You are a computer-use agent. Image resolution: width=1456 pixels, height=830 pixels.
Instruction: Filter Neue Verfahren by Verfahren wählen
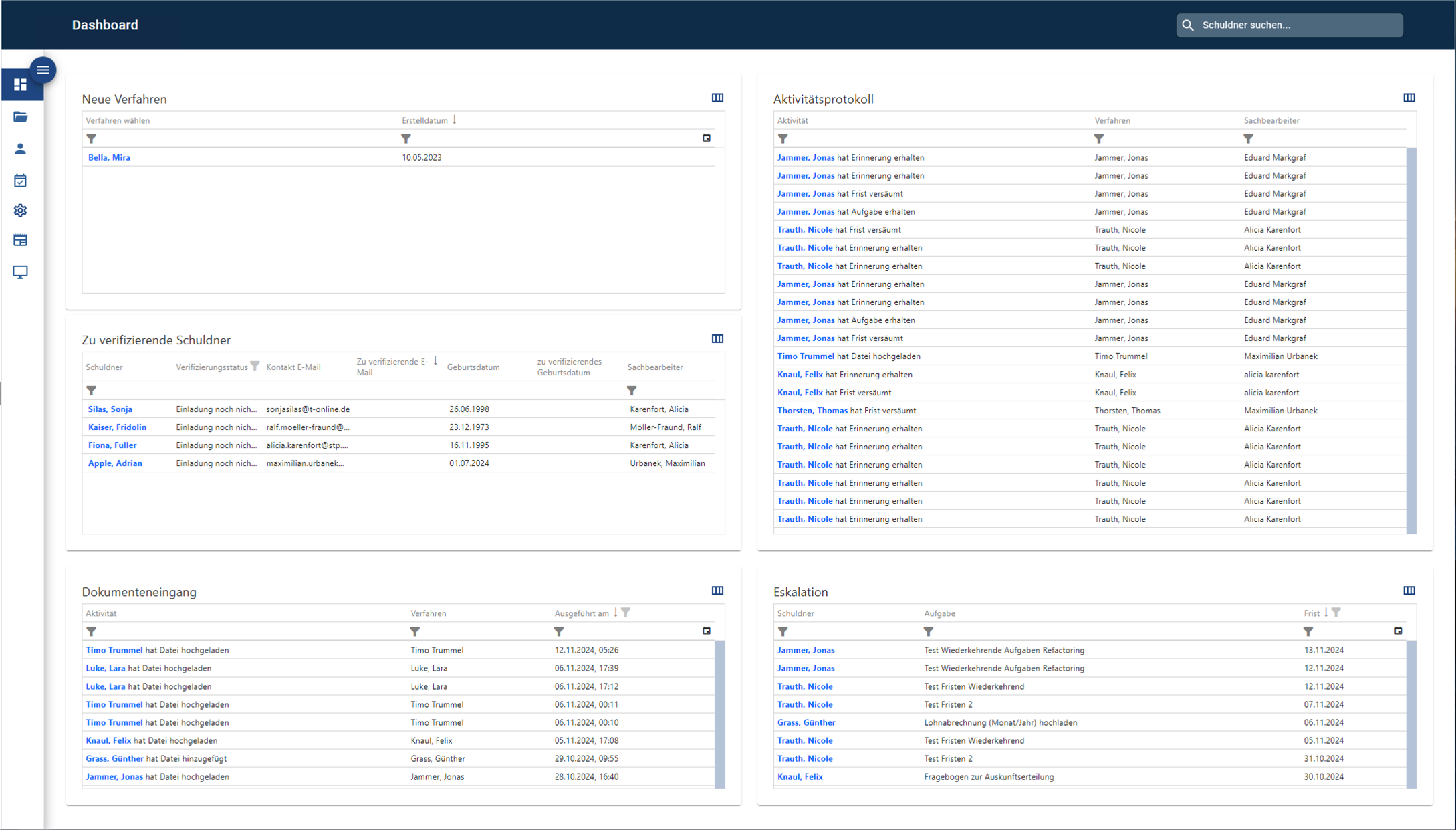click(x=92, y=138)
